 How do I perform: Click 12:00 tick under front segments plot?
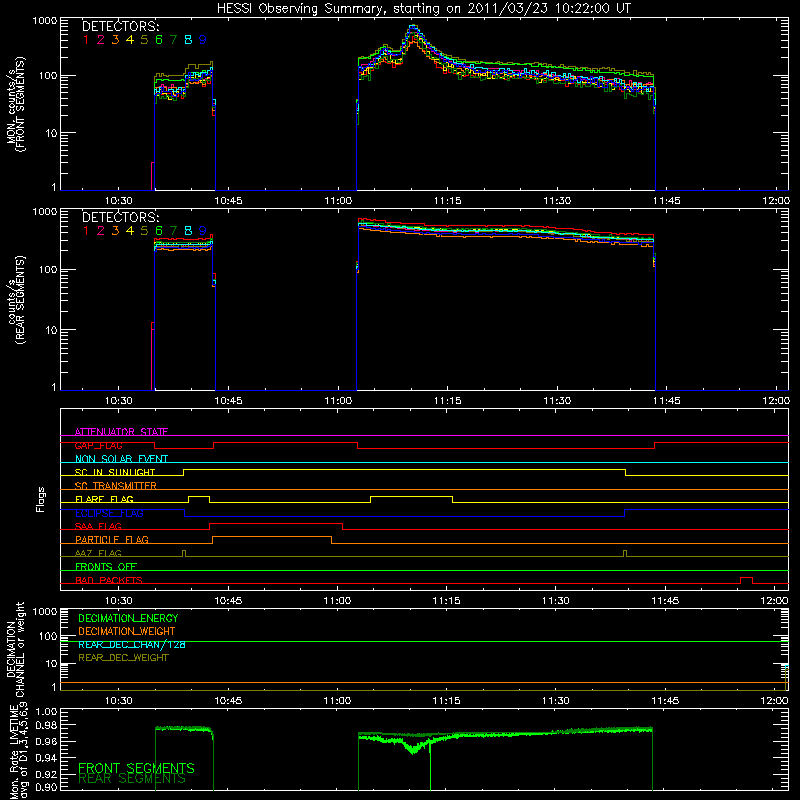tap(776, 201)
